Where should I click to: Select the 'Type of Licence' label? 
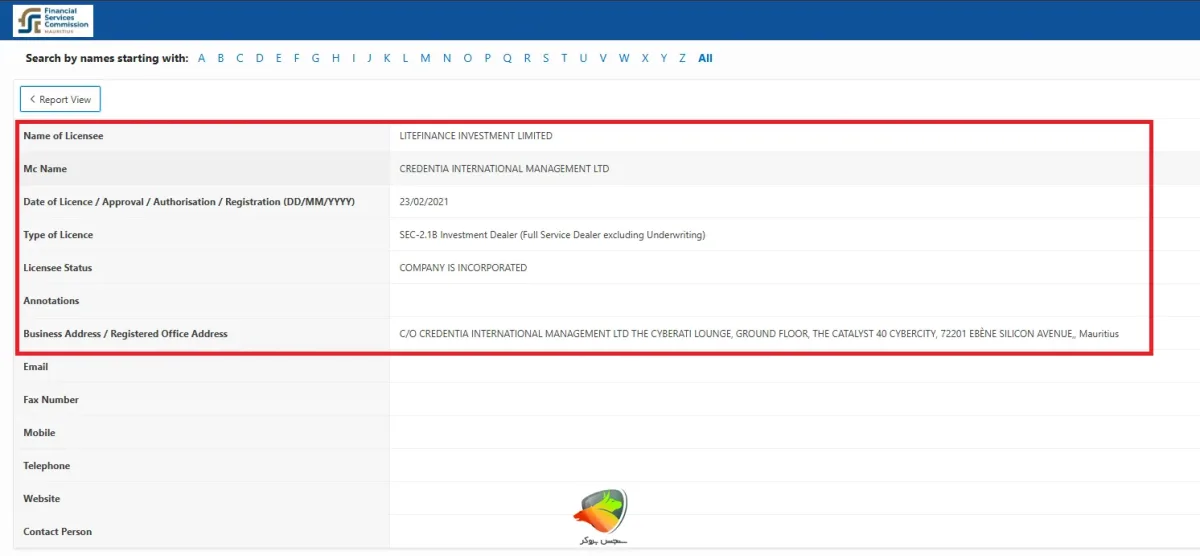[x=58, y=235]
